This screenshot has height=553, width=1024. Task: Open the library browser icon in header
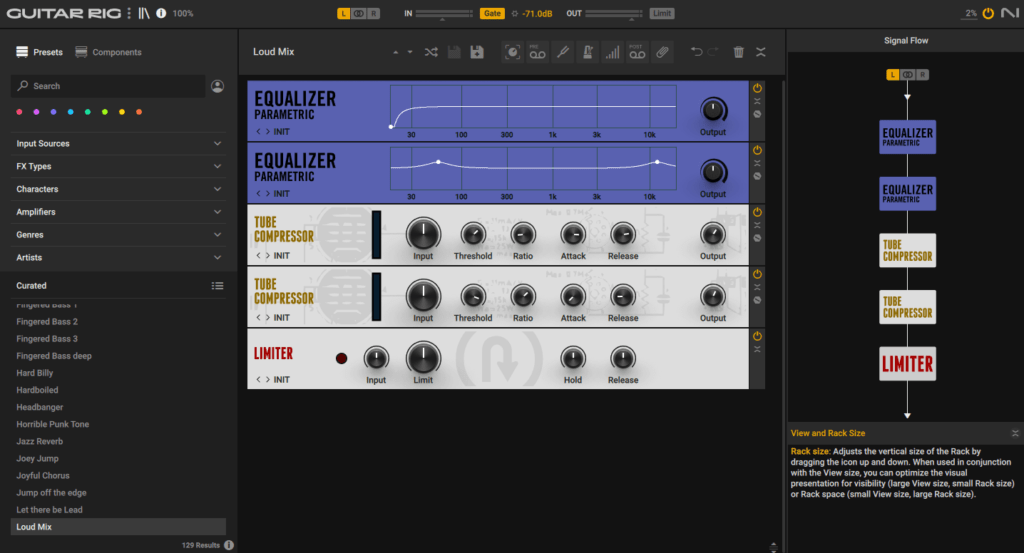[x=143, y=13]
